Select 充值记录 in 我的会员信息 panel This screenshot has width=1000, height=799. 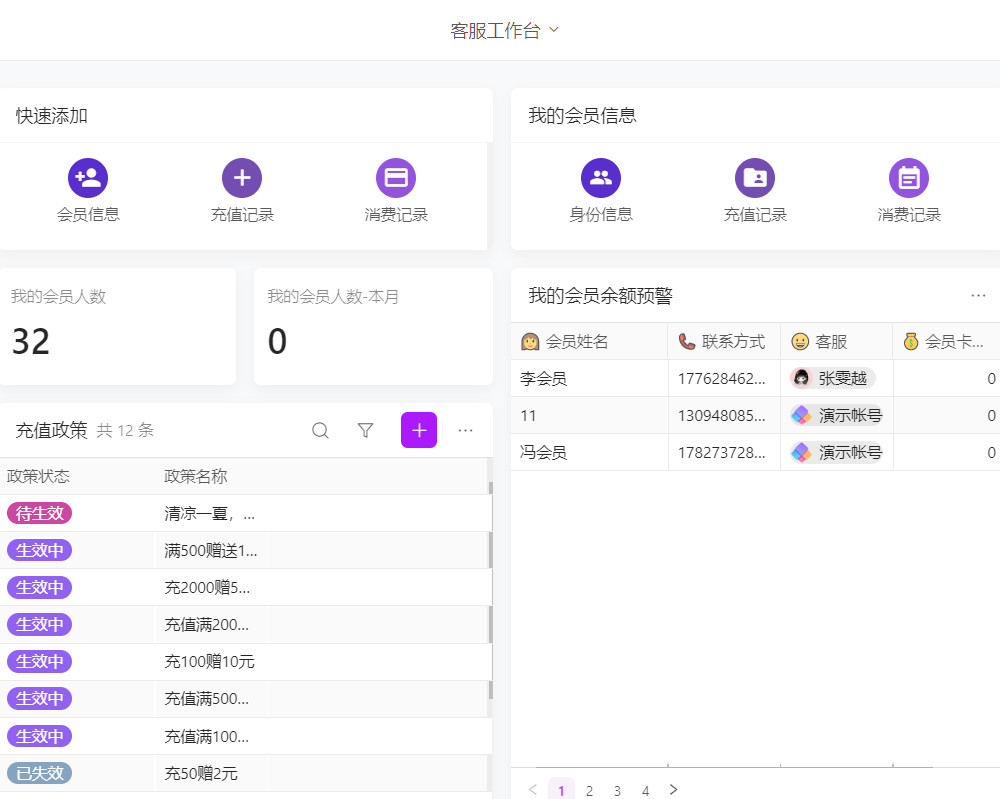pyautogui.click(x=755, y=177)
